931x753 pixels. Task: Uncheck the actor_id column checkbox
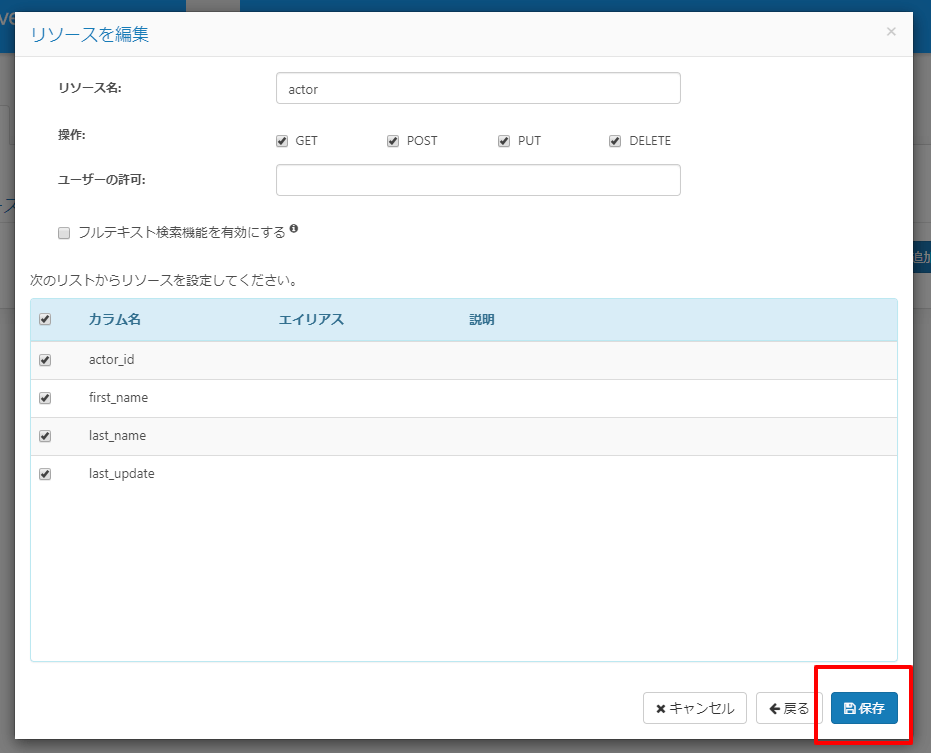pos(45,360)
